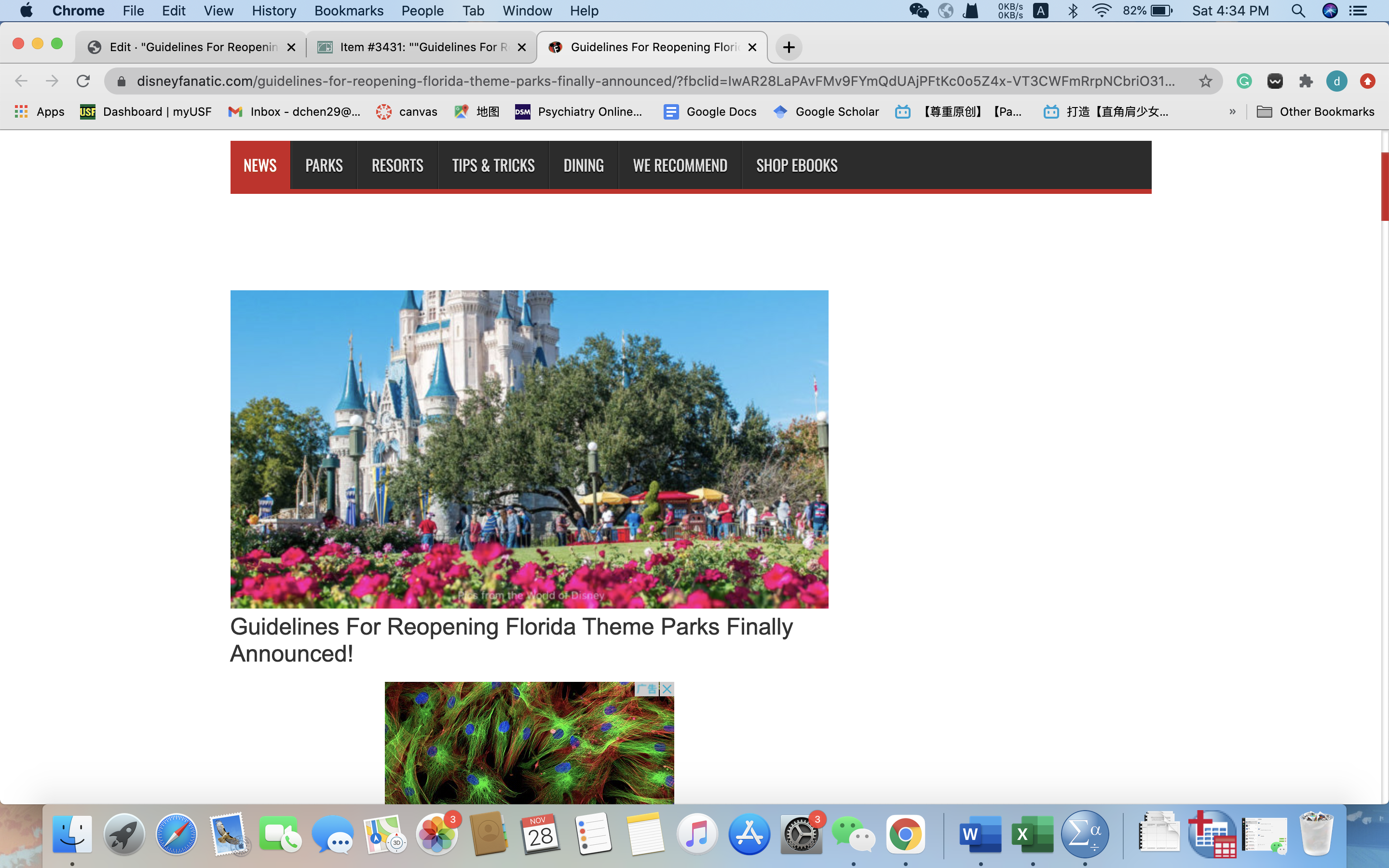The height and width of the screenshot is (868, 1389).
Task: Bookmark this page with star icon
Action: (1205, 81)
